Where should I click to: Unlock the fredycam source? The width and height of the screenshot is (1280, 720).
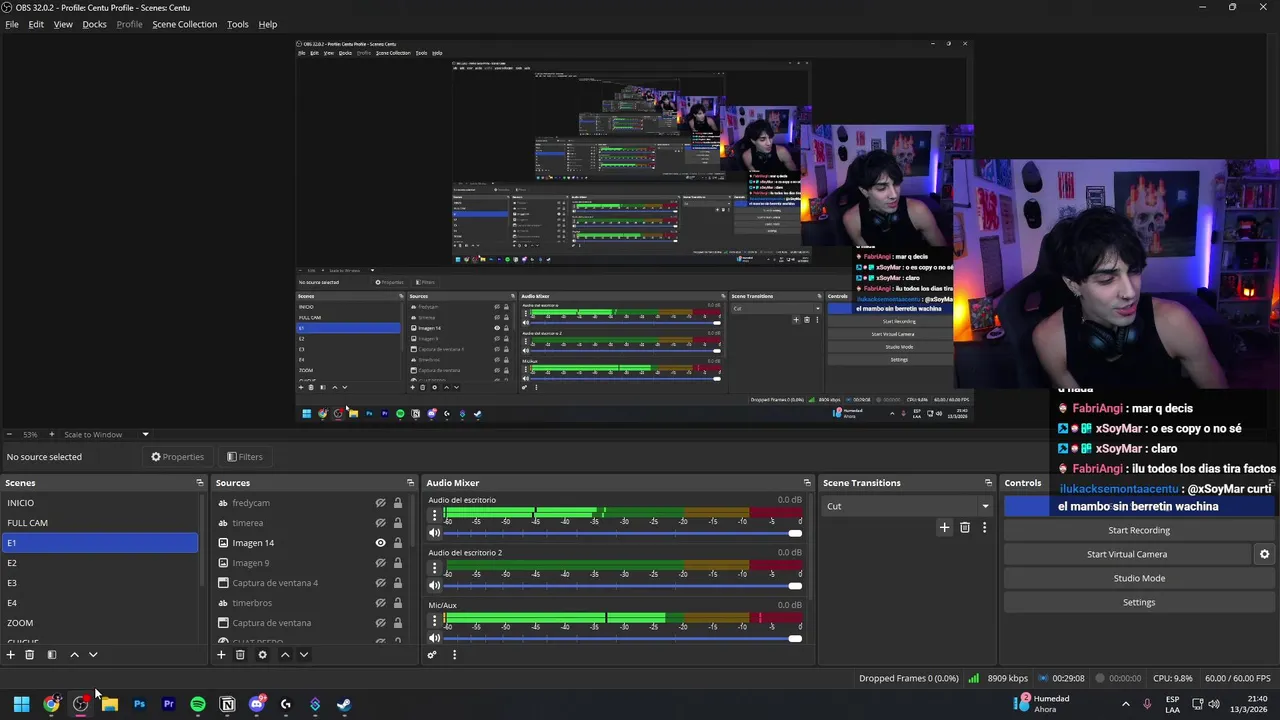tap(397, 503)
